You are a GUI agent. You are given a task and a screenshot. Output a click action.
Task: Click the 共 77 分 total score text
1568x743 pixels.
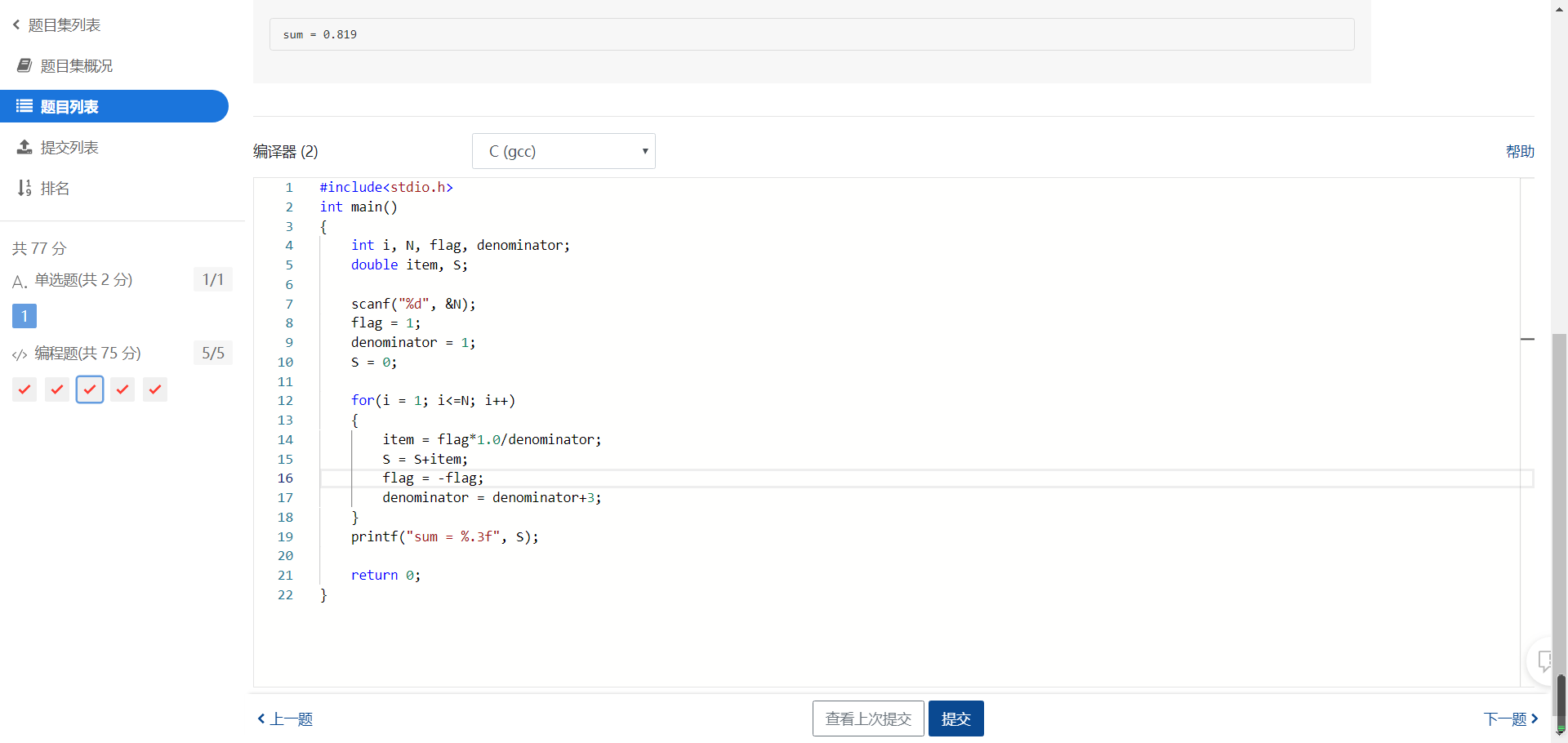(39, 248)
